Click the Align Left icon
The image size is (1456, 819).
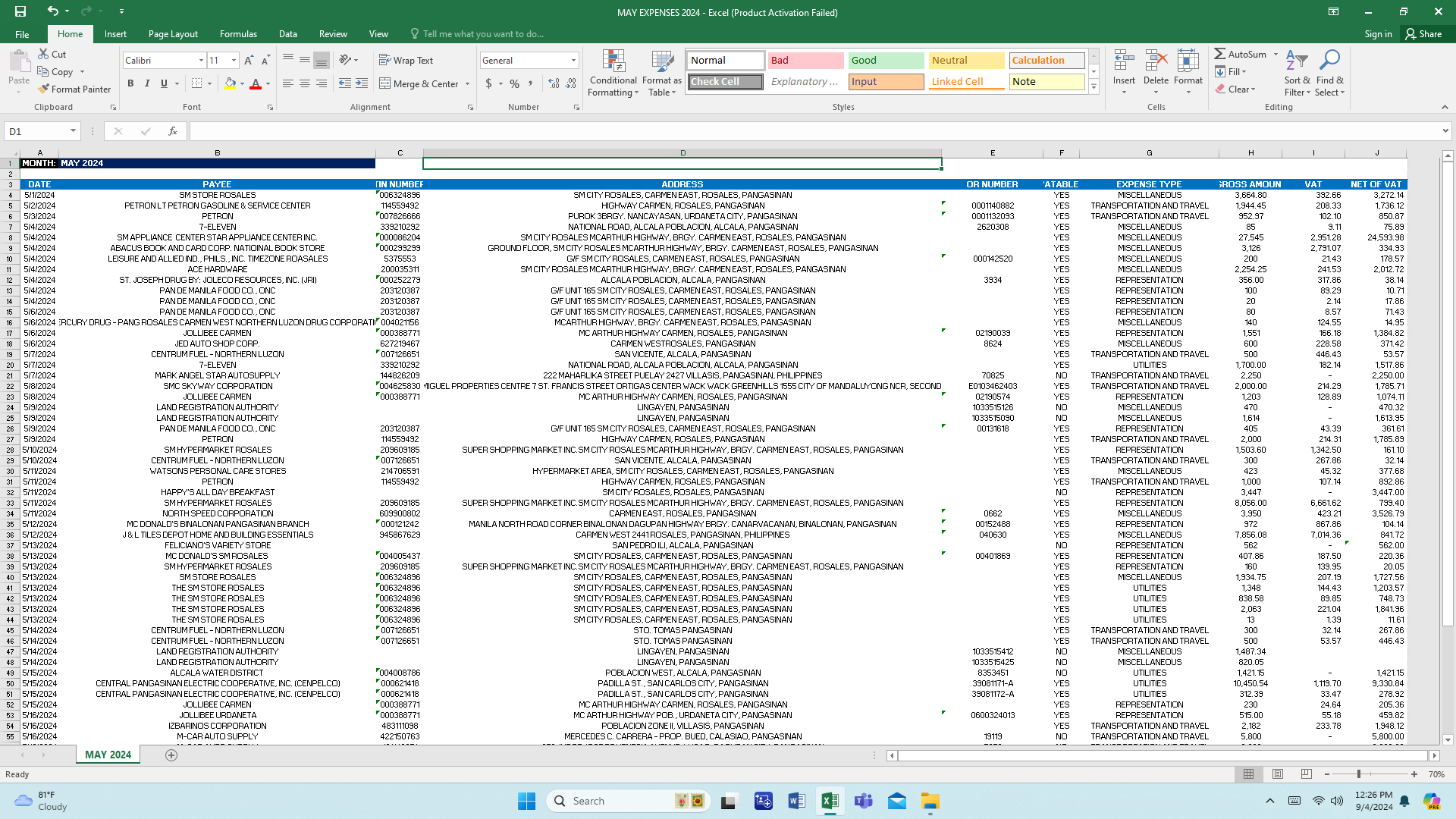[x=288, y=83]
